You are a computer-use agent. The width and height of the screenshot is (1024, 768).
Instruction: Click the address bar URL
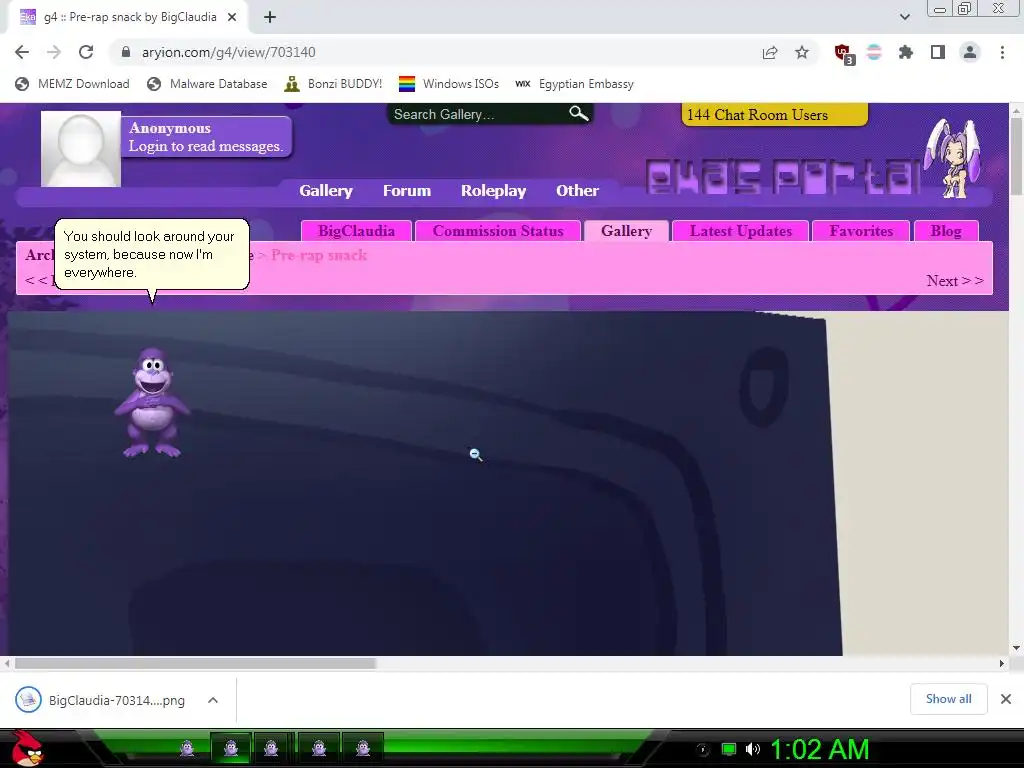tap(229, 52)
